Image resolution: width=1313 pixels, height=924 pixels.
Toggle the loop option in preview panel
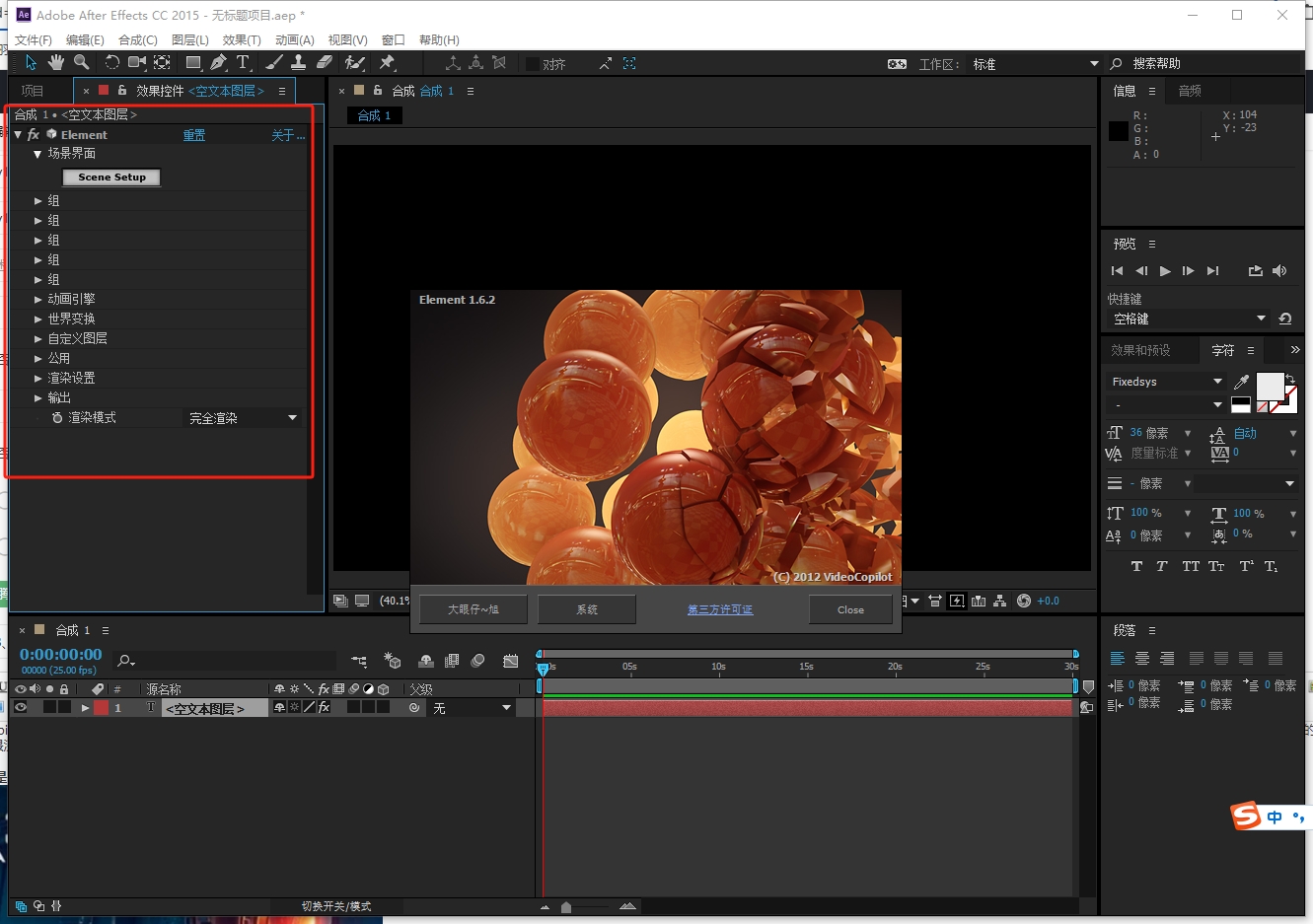(1255, 271)
